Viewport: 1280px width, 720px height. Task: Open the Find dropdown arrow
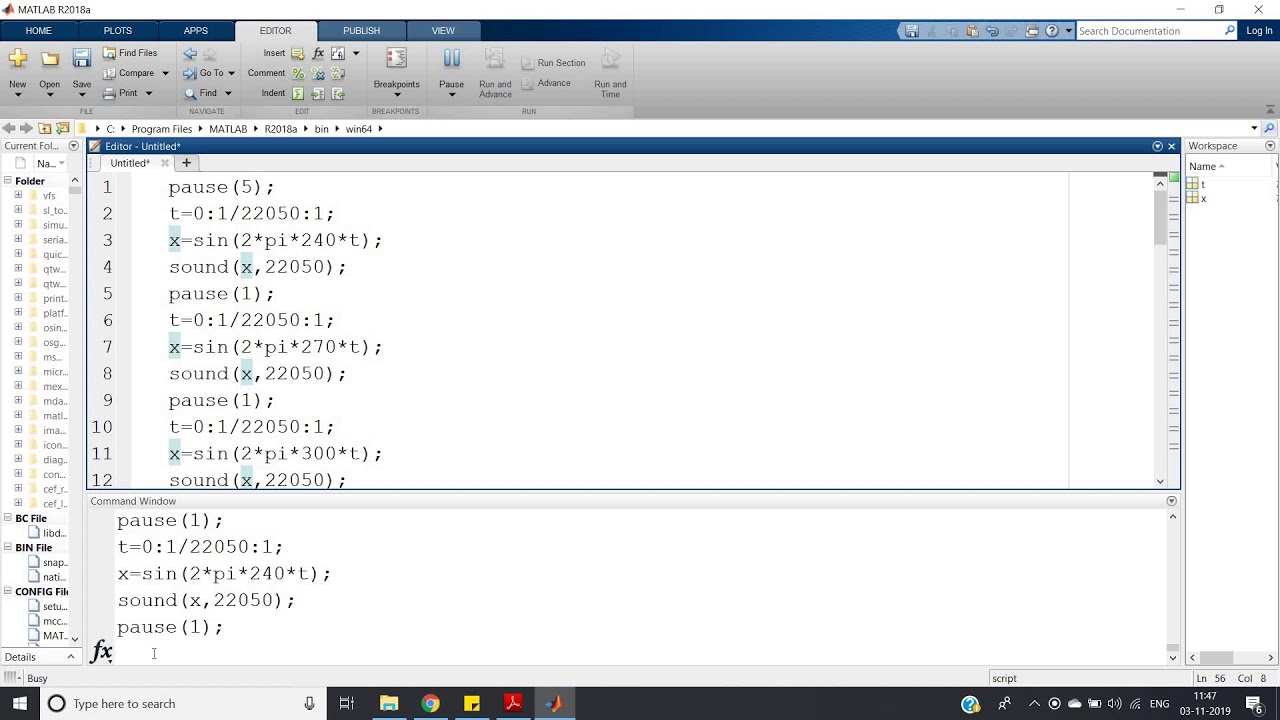pos(227,93)
